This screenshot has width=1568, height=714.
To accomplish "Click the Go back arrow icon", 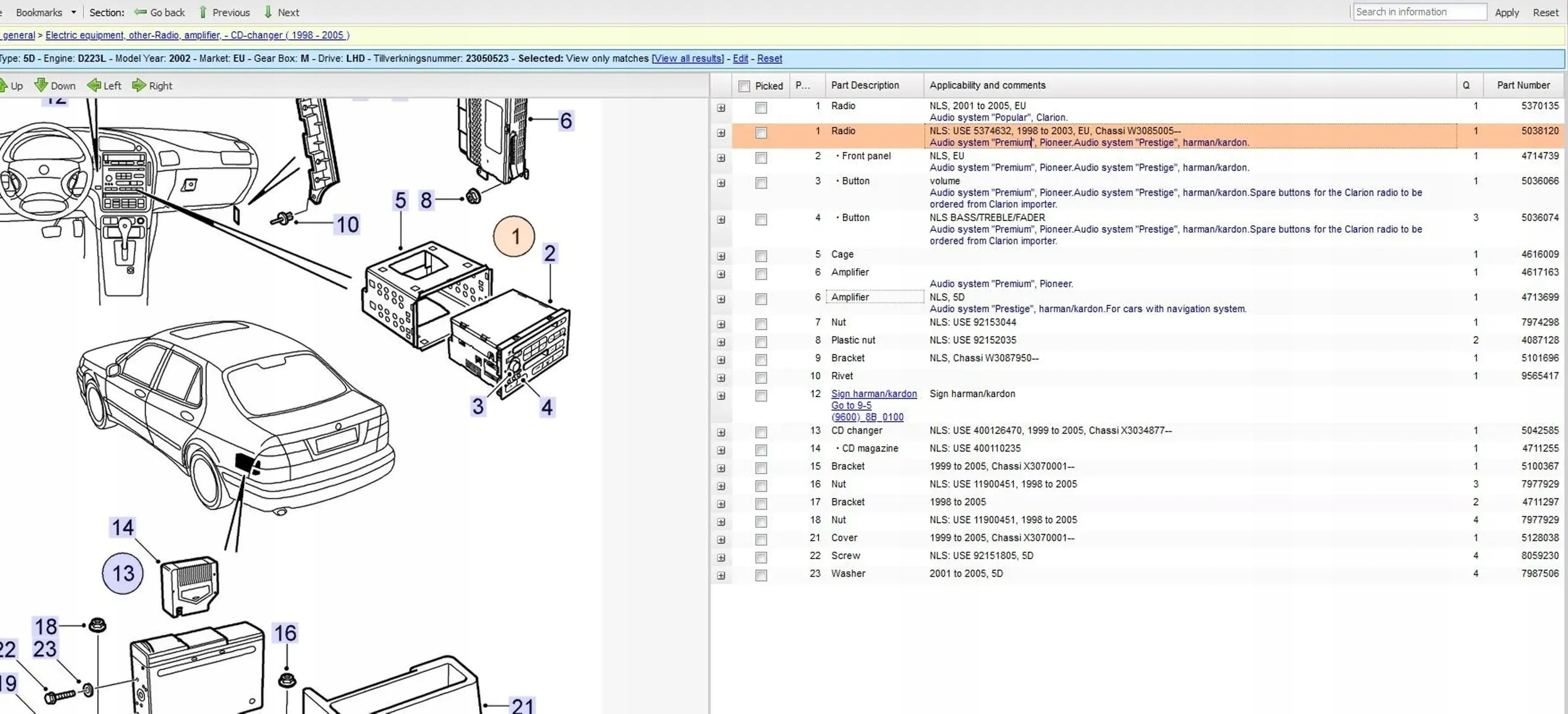I will (140, 12).
